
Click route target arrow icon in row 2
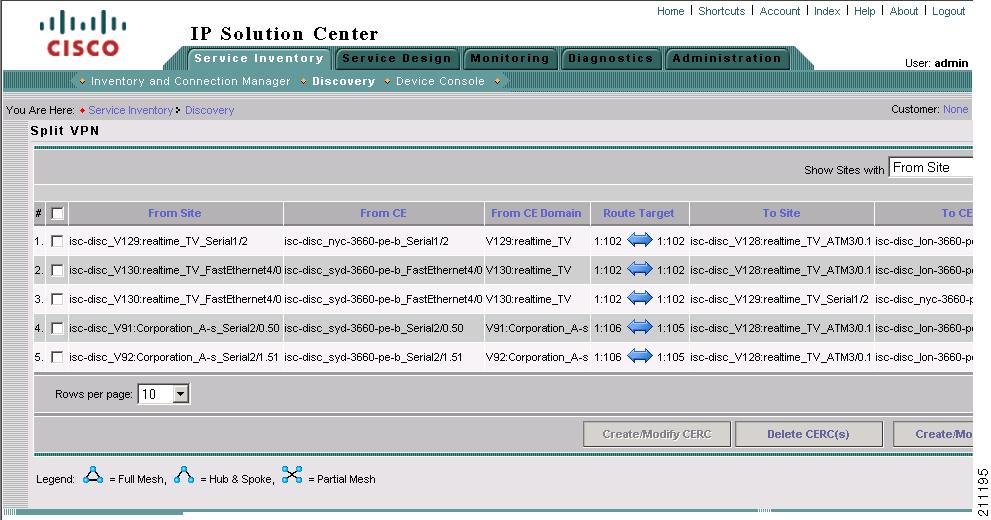coord(640,270)
